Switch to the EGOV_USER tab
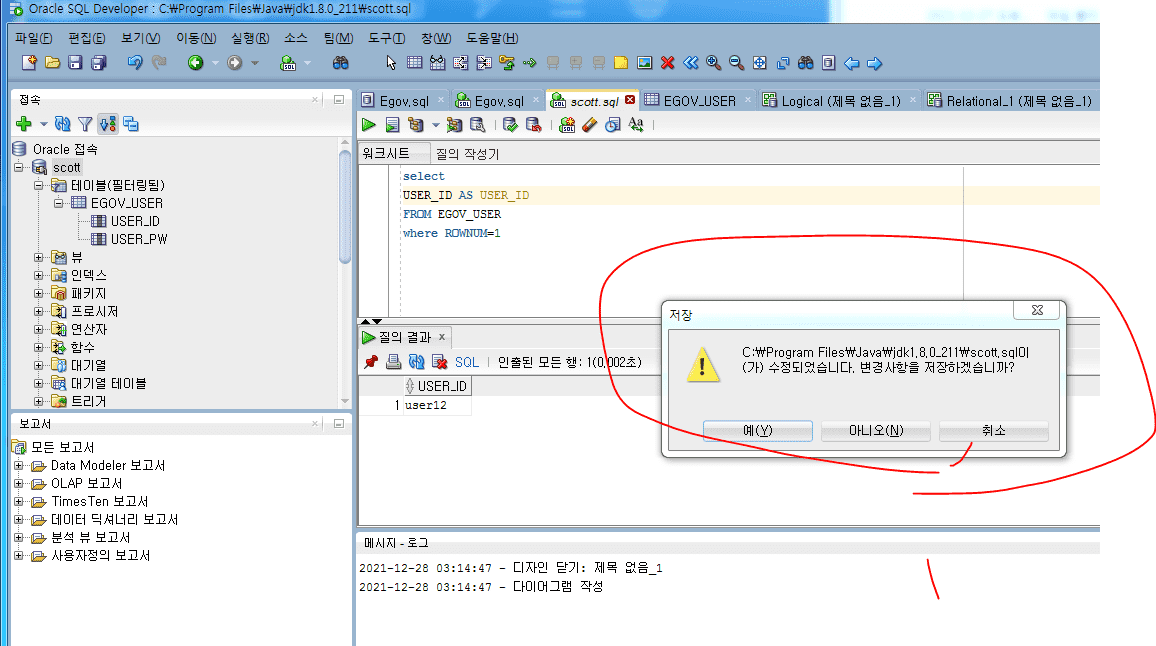The width and height of the screenshot is (1156, 646). click(699, 101)
